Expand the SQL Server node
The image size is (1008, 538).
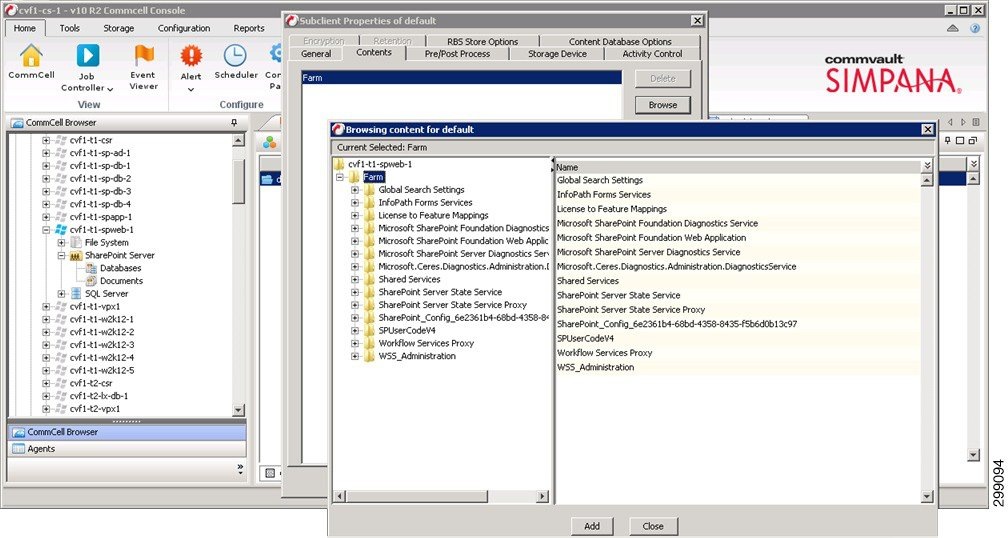(x=62, y=294)
